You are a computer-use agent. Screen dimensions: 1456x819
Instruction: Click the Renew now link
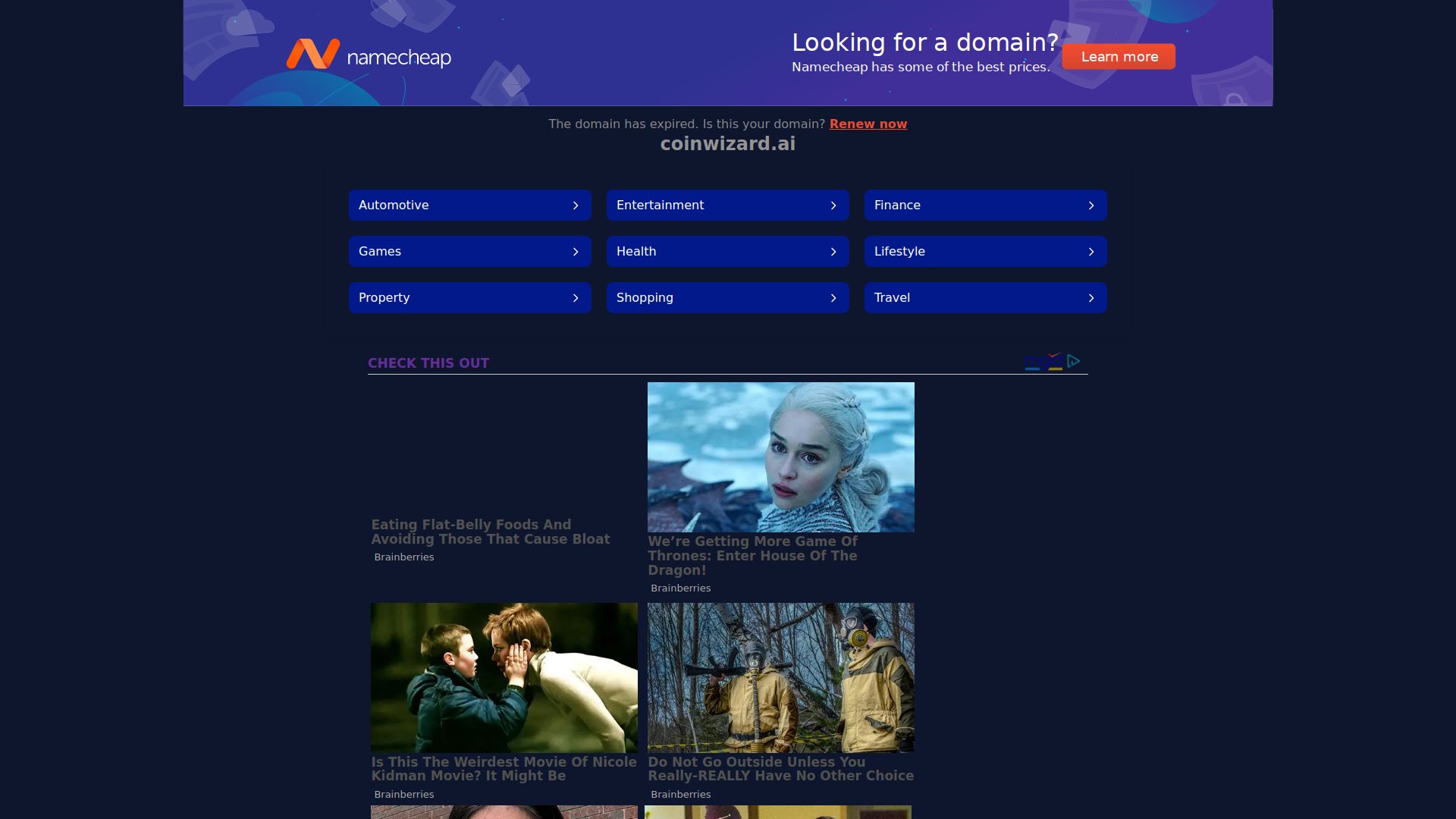click(x=868, y=124)
